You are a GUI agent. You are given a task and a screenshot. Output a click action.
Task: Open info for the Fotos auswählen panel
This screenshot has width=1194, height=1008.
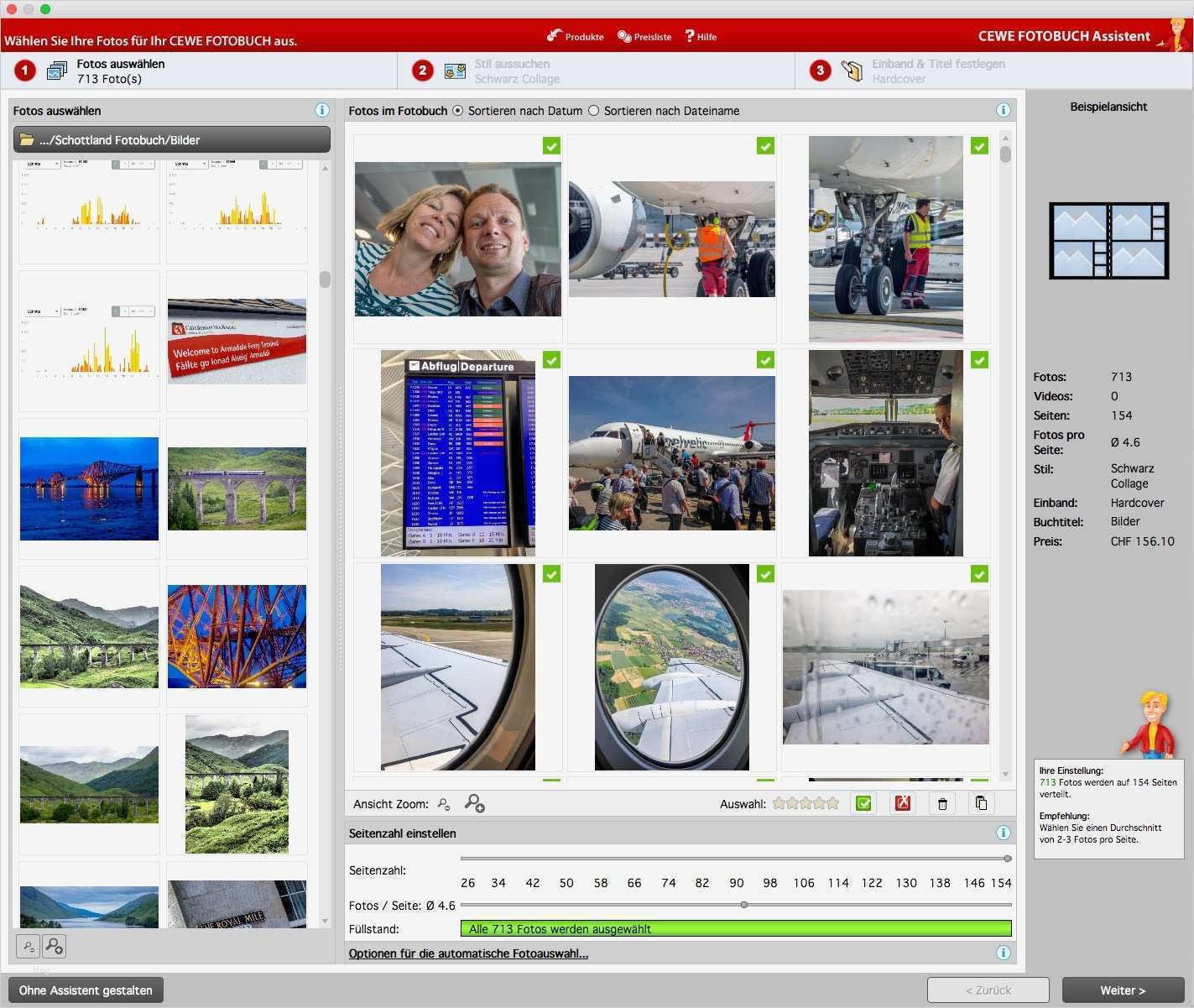tap(321, 110)
